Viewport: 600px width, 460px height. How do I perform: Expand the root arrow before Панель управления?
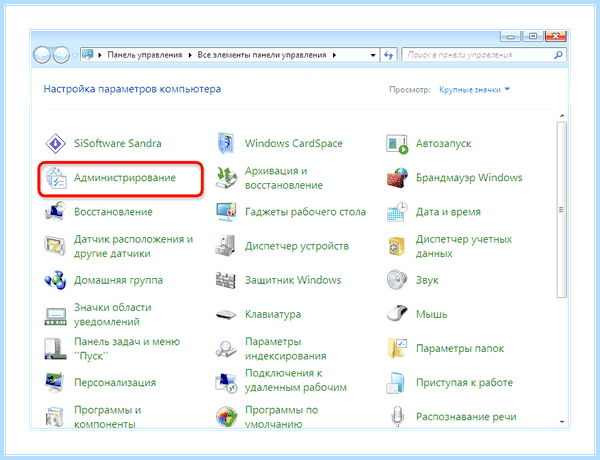pyautogui.click(x=100, y=55)
